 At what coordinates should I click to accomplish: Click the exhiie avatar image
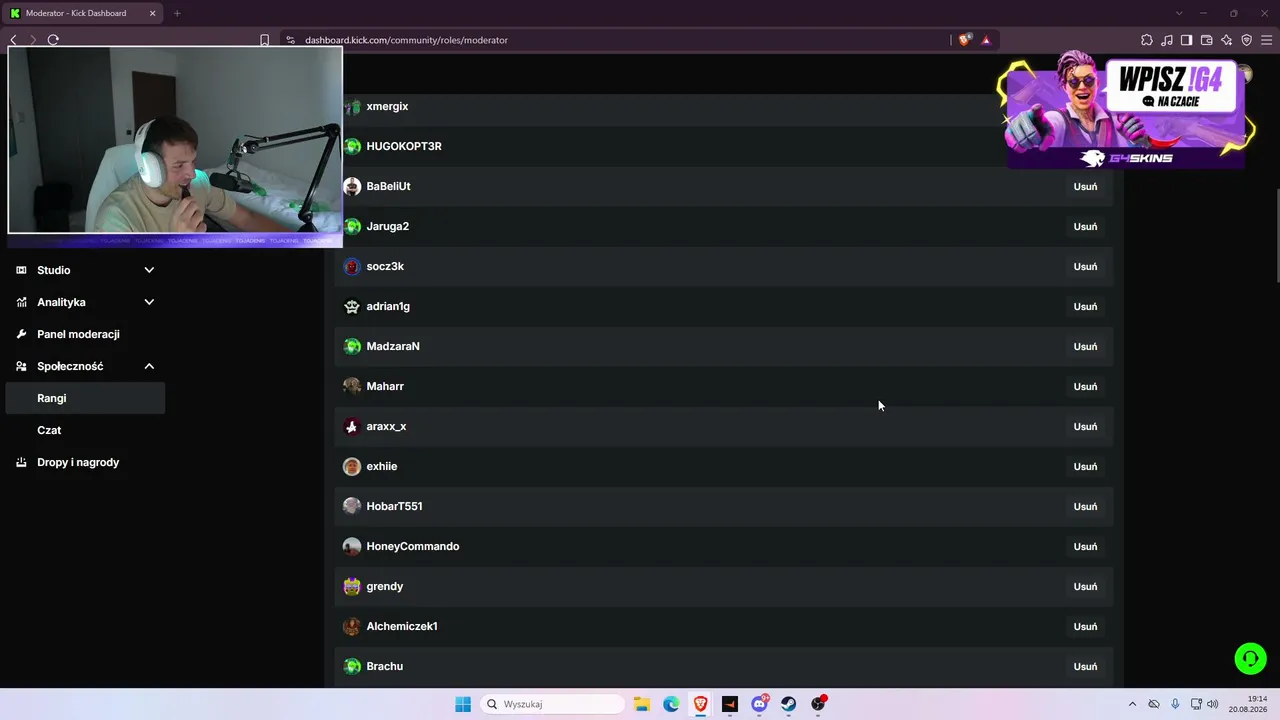(x=352, y=466)
